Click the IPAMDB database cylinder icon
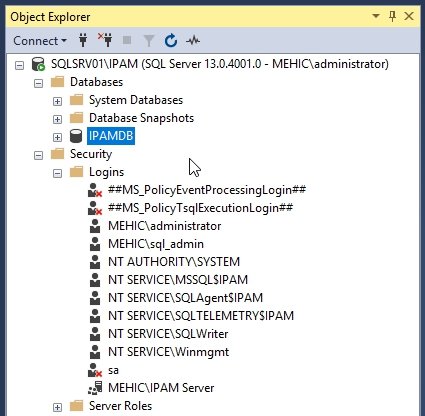 (x=76, y=136)
